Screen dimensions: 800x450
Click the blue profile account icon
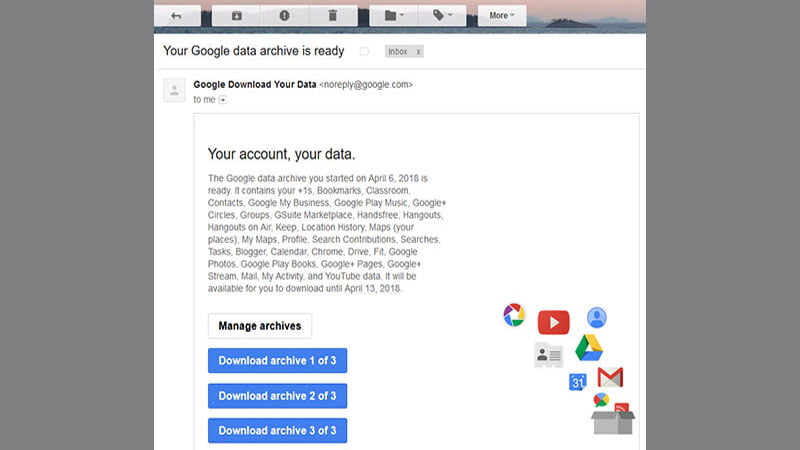597,318
